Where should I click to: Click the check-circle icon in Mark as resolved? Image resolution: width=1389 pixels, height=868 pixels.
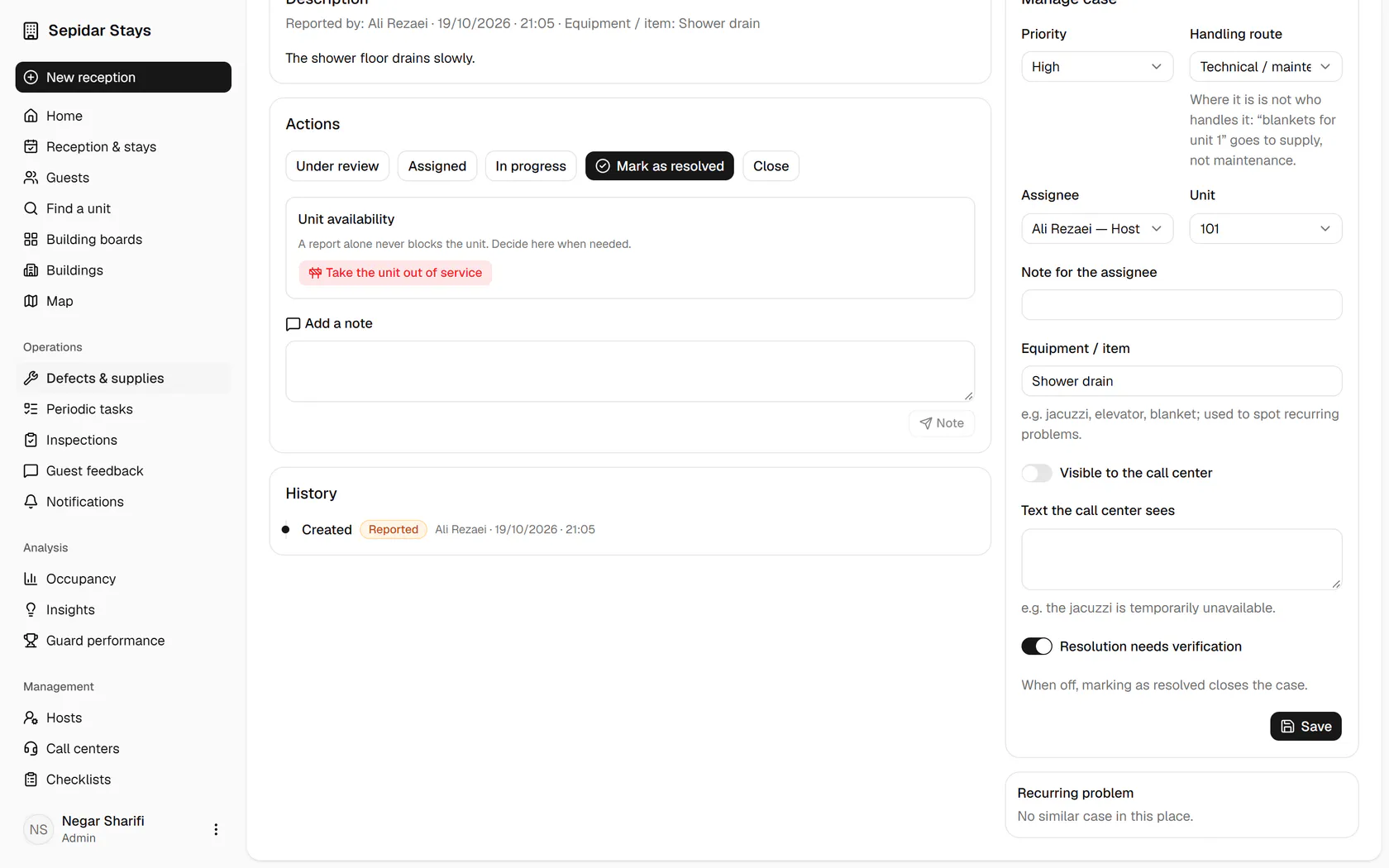pos(604,166)
